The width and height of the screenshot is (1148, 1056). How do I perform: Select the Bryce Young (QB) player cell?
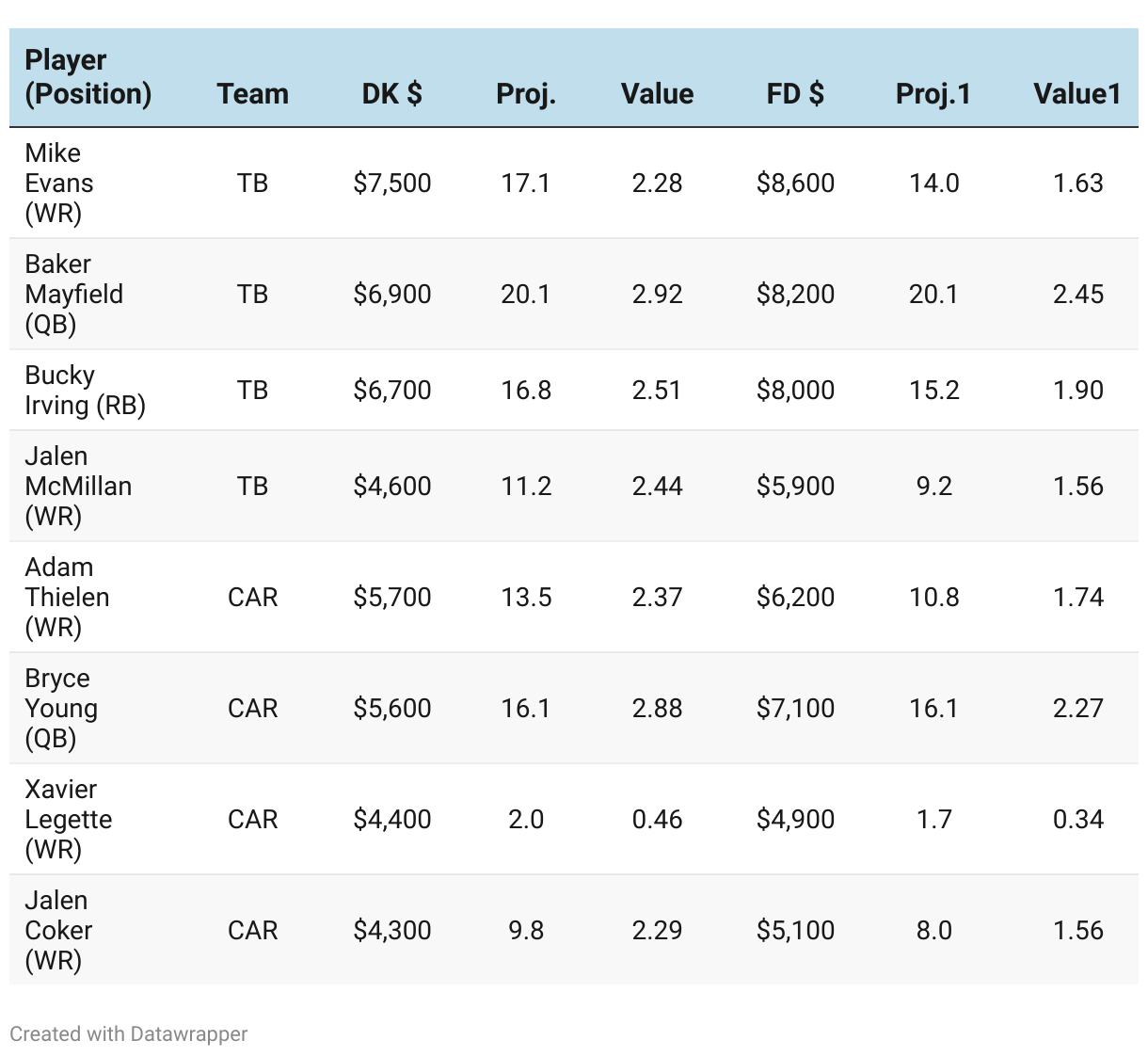[61, 708]
